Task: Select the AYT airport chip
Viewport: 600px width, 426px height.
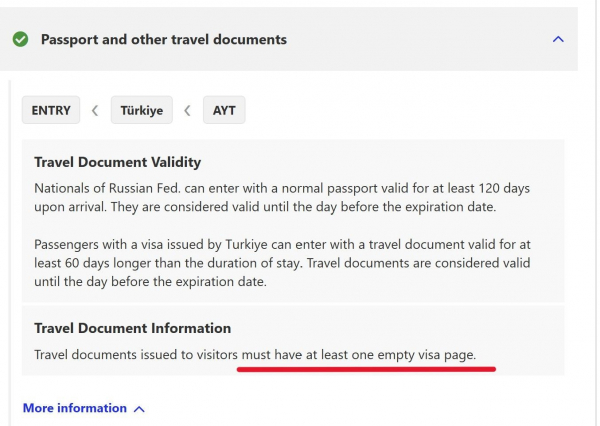Action: pyautogui.click(x=224, y=110)
